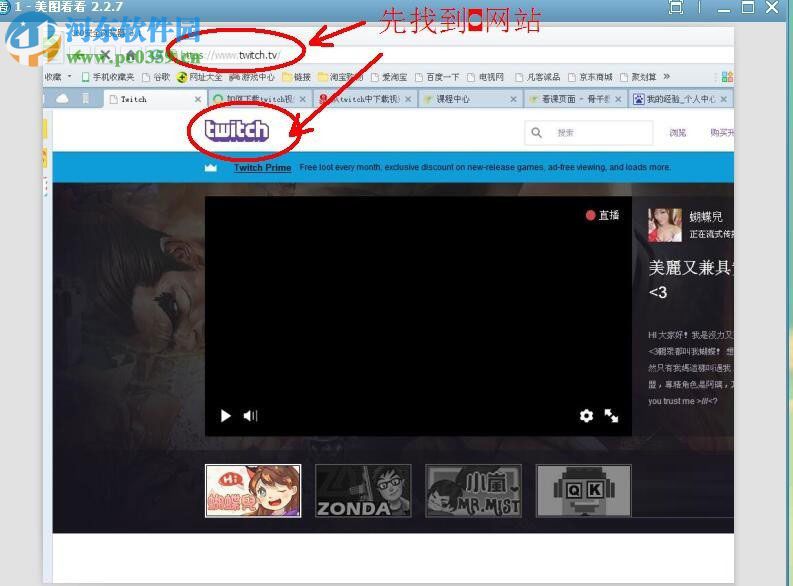
Task: Expand hidden bookmarks with » chevron
Action: [x=667, y=76]
